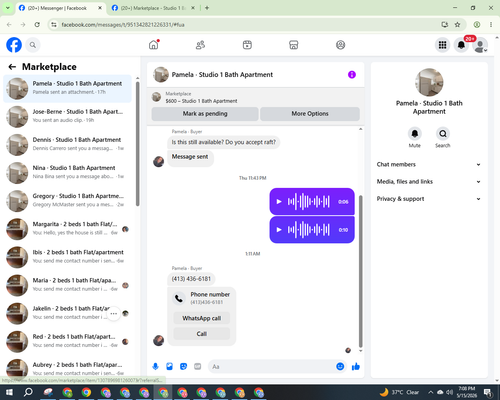Record a voice clip microphone icon
The height and width of the screenshot is (400, 500).
[x=155, y=367]
